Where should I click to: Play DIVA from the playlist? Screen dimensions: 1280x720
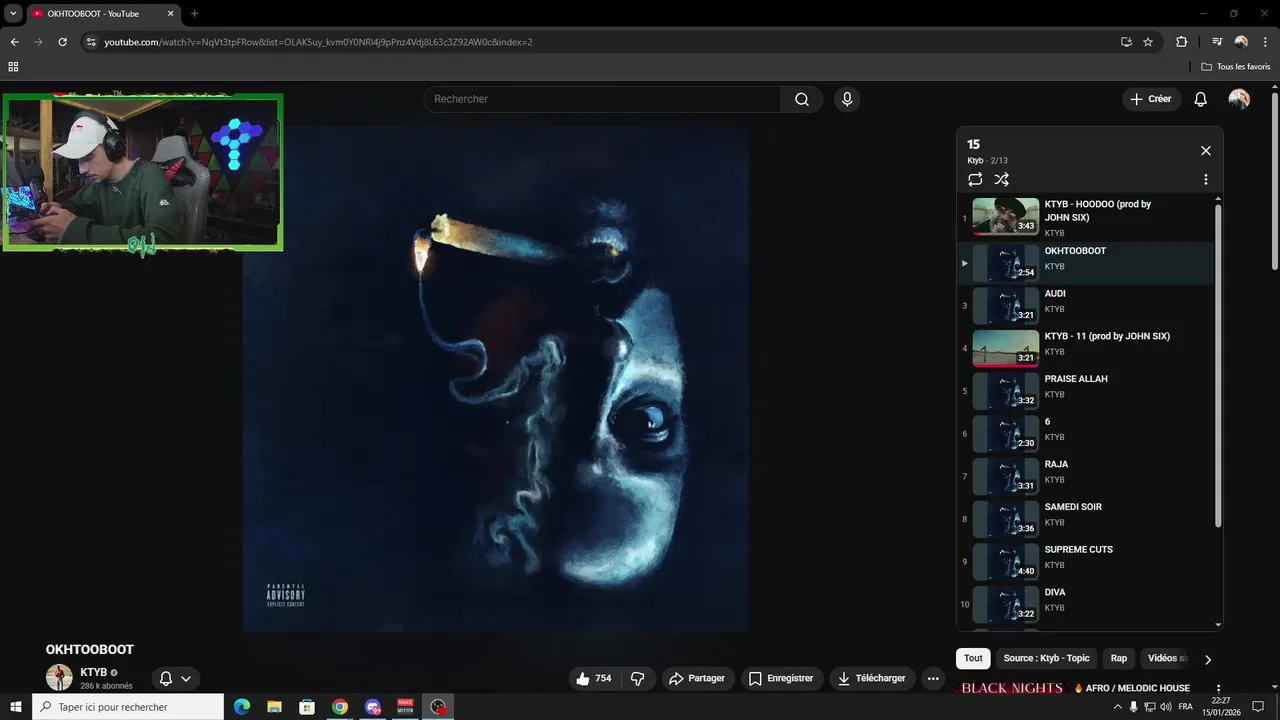1085,604
